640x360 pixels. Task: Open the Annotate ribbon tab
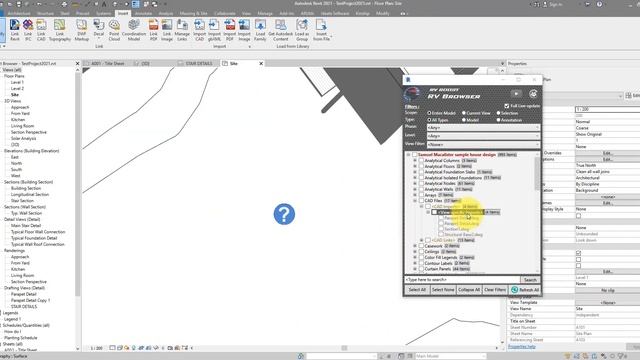tap(143, 13)
